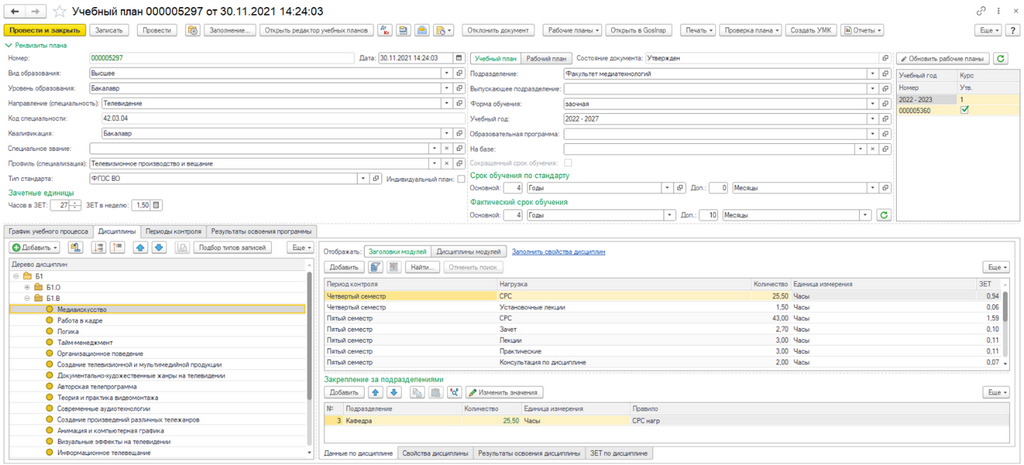
Task: Switch to График учебного процесса tab
Action: point(48,231)
